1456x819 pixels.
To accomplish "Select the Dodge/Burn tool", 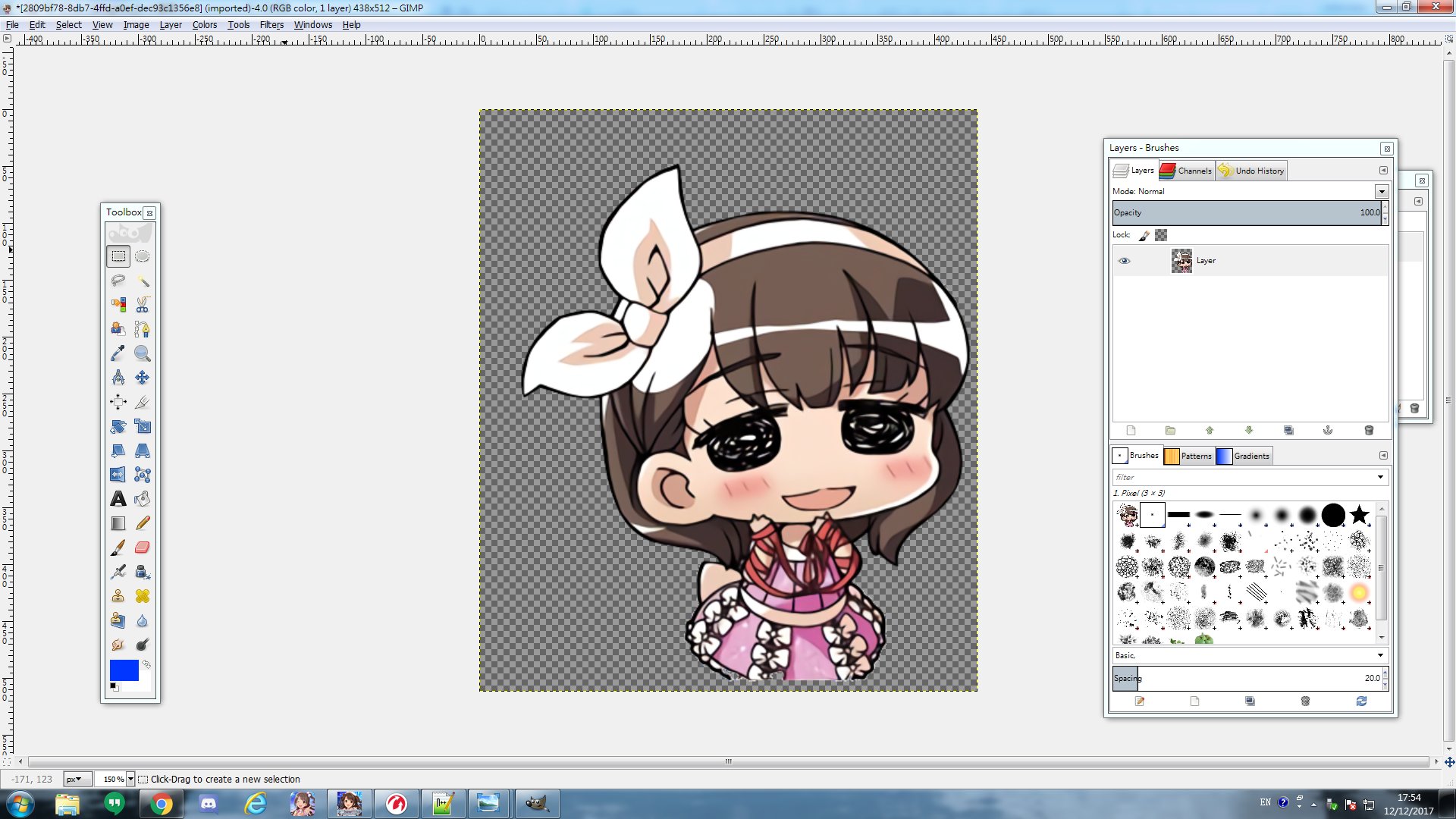I will [x=142, y=645].
